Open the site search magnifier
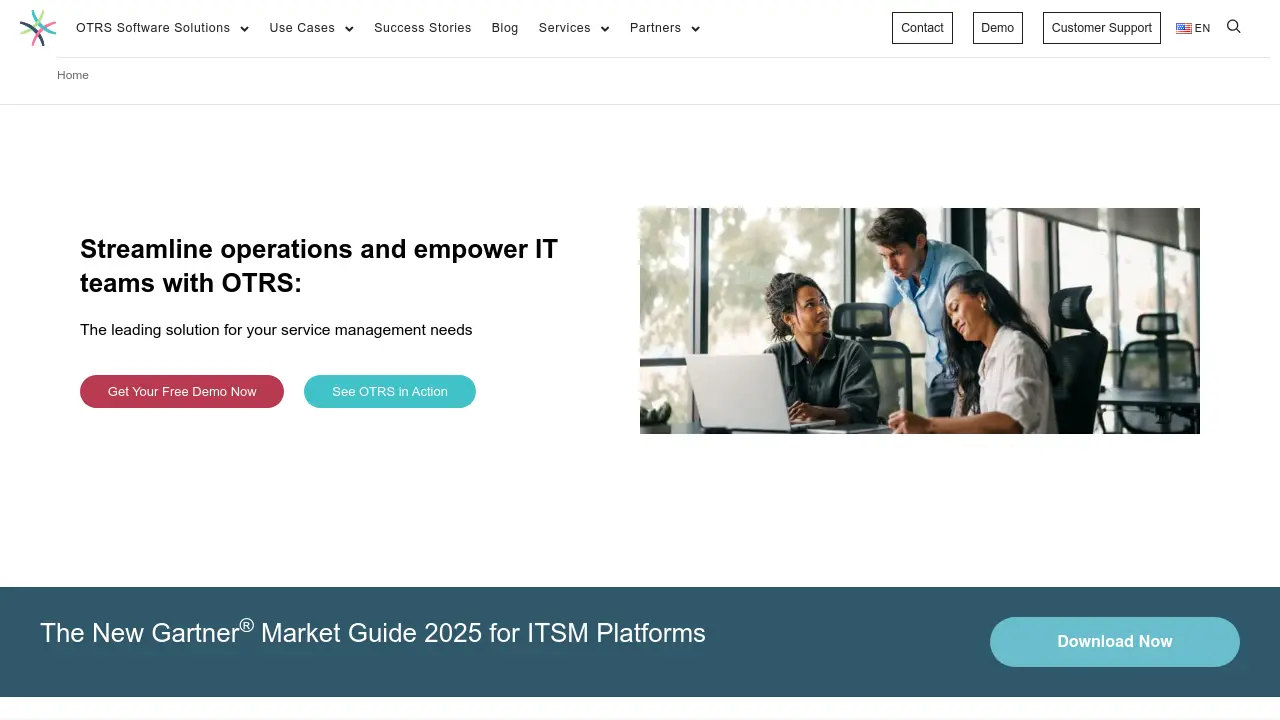The image size is (1280, 720). click(1234, 27)
